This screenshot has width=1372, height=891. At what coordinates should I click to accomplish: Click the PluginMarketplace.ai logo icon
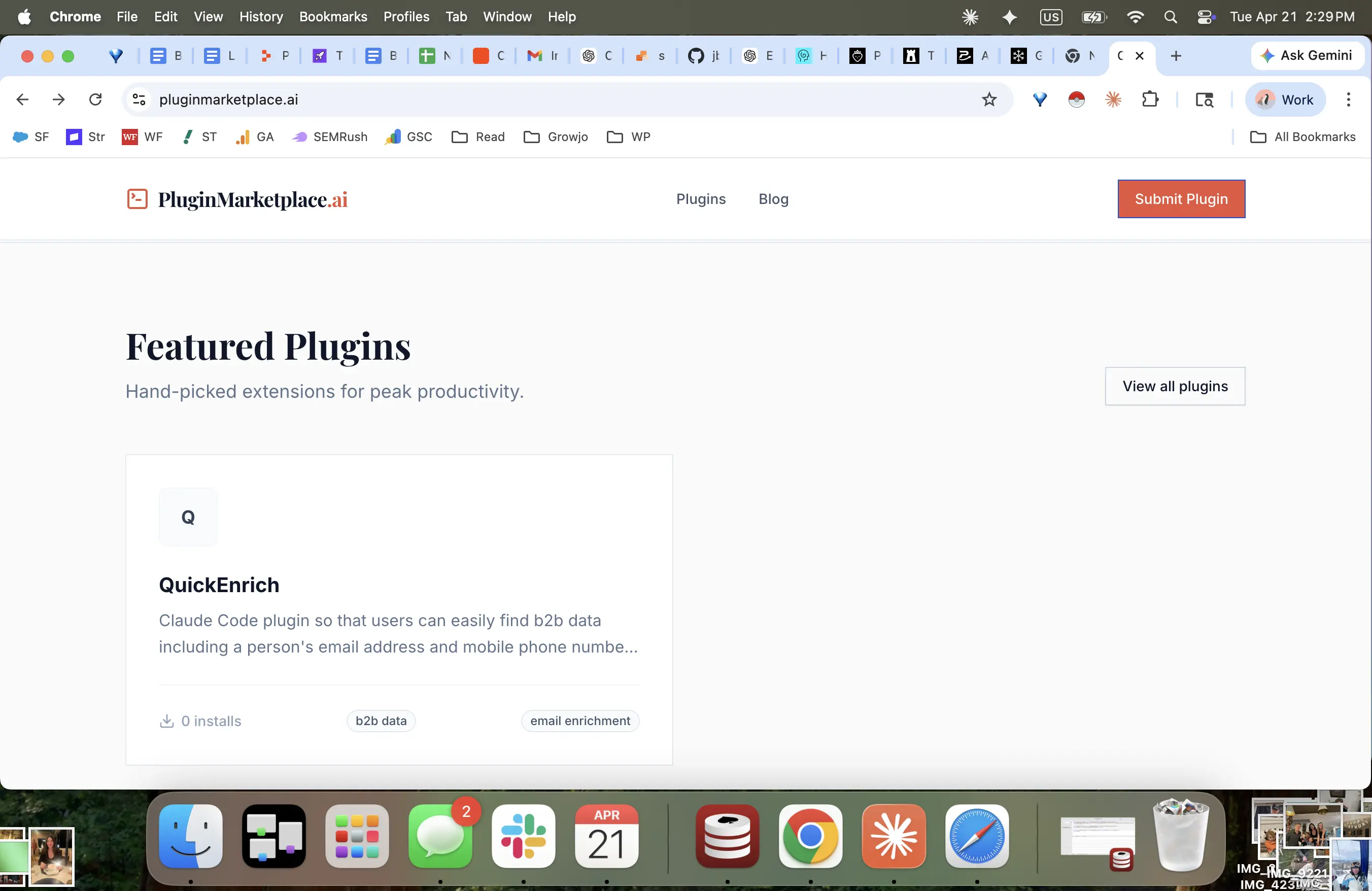137,199
